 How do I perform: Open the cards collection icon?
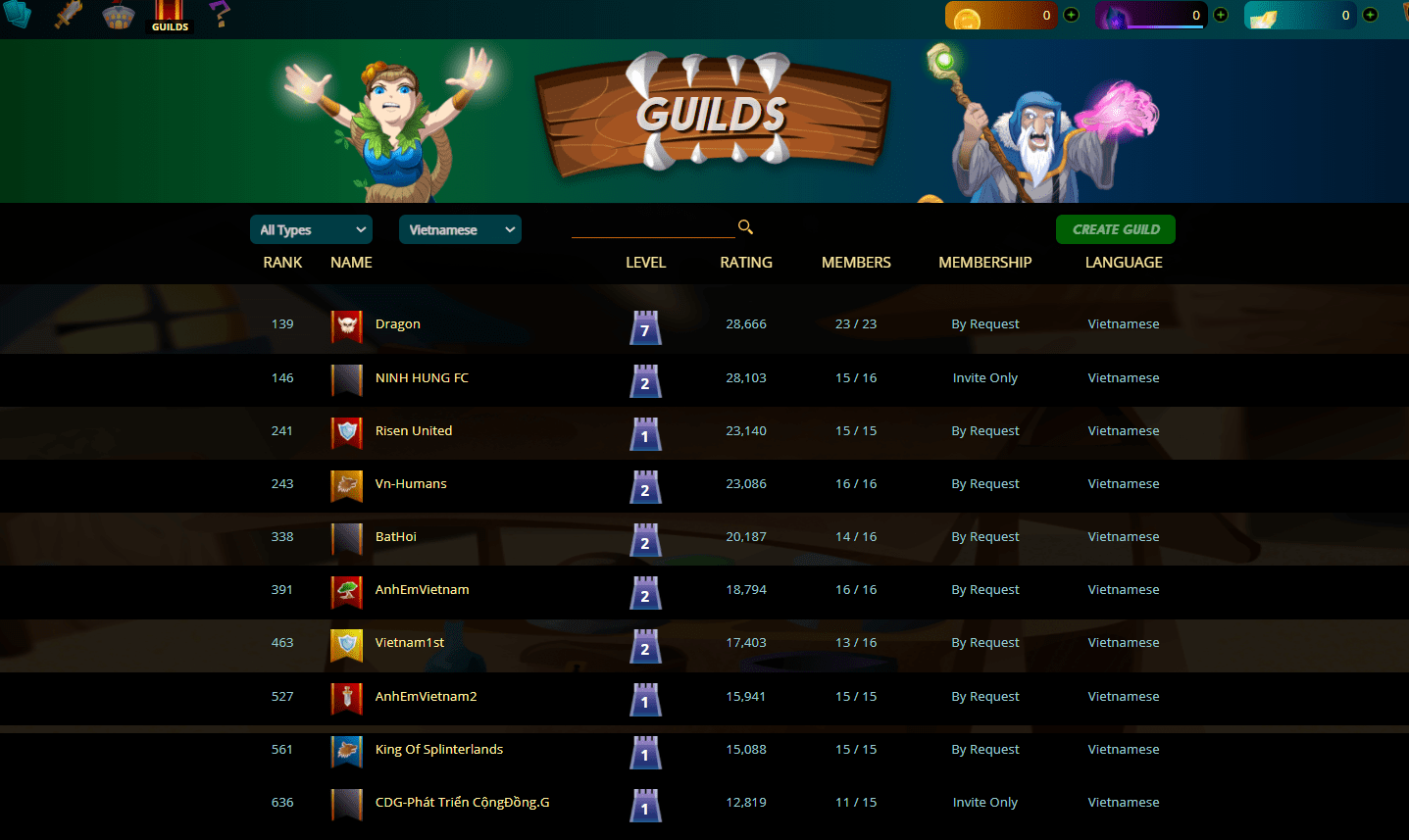tap(17, 14)
